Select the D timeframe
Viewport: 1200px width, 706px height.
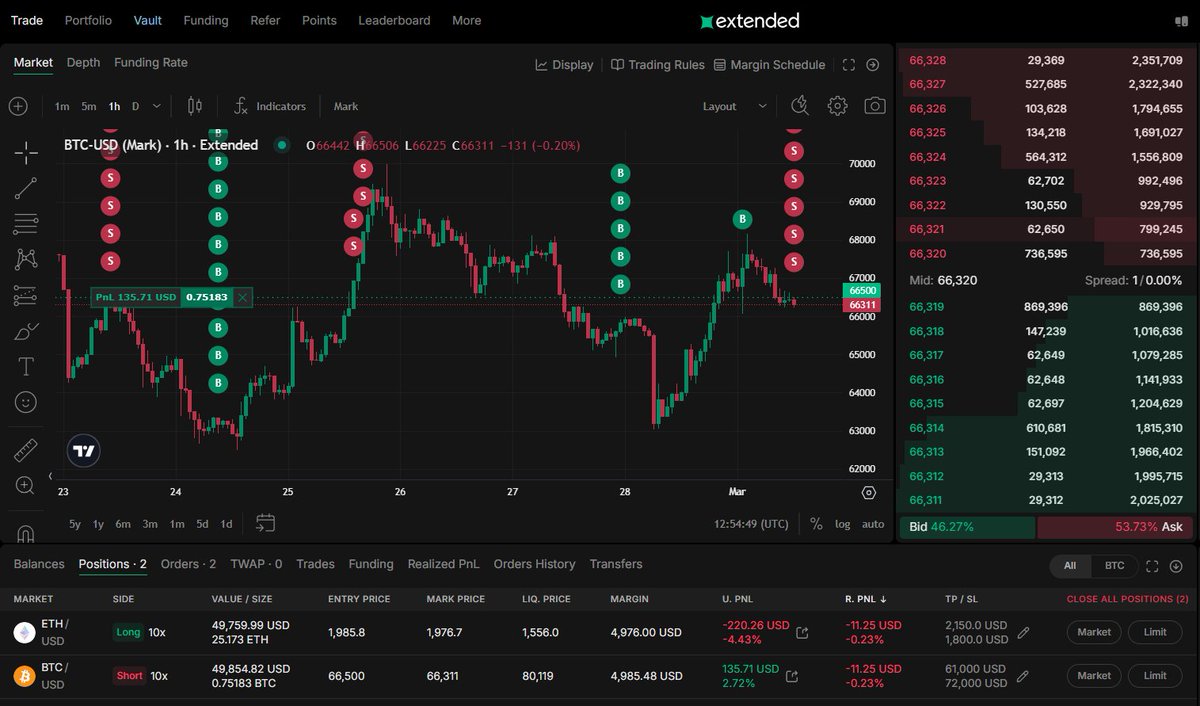click(136, 106)
